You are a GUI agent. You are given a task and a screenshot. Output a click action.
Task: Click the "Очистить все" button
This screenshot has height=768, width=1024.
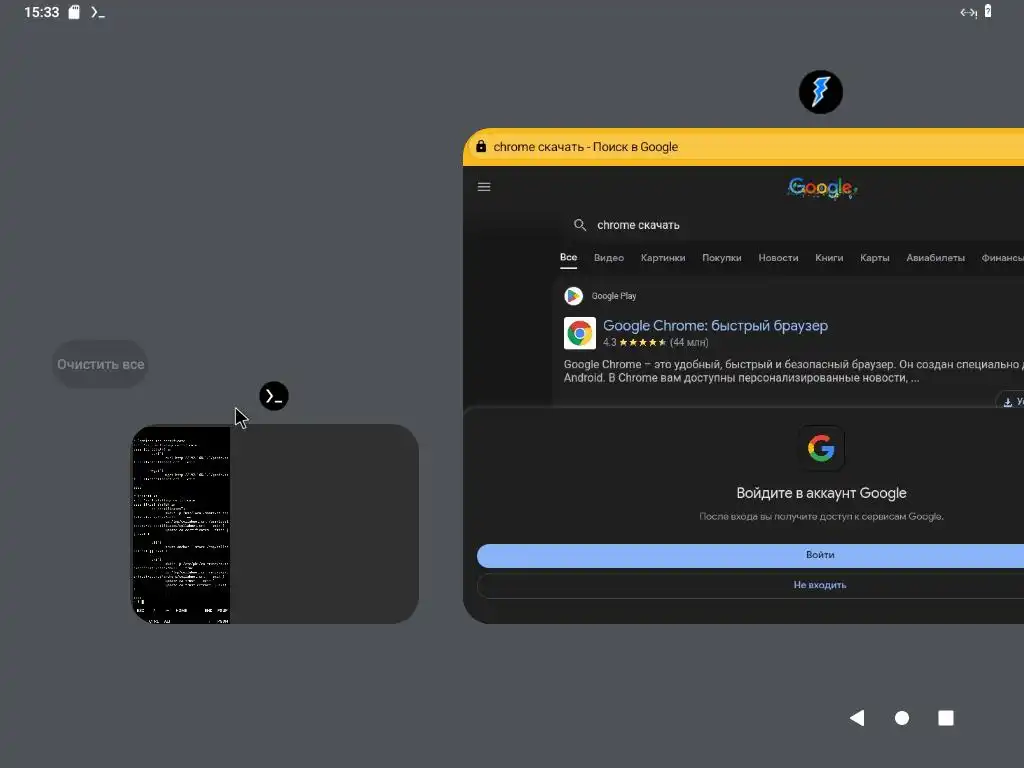[x=100, y=364]
